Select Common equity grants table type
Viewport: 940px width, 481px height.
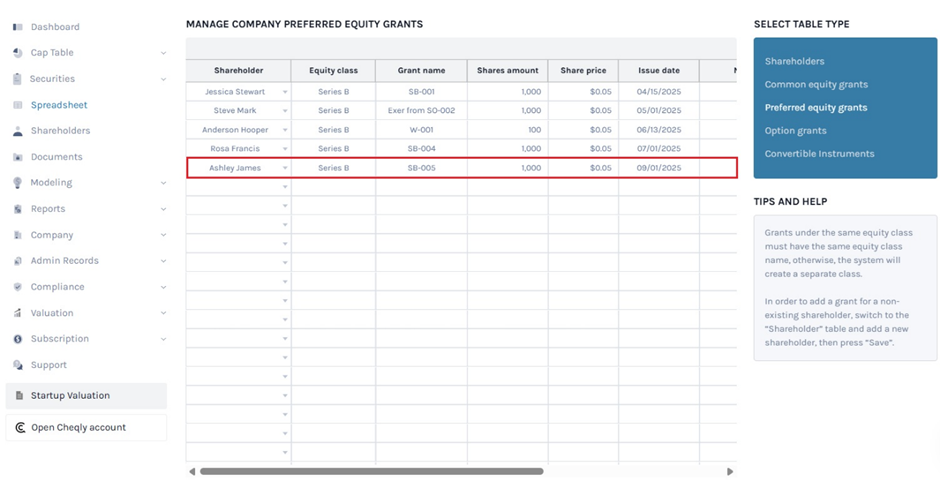coord(816,85)
